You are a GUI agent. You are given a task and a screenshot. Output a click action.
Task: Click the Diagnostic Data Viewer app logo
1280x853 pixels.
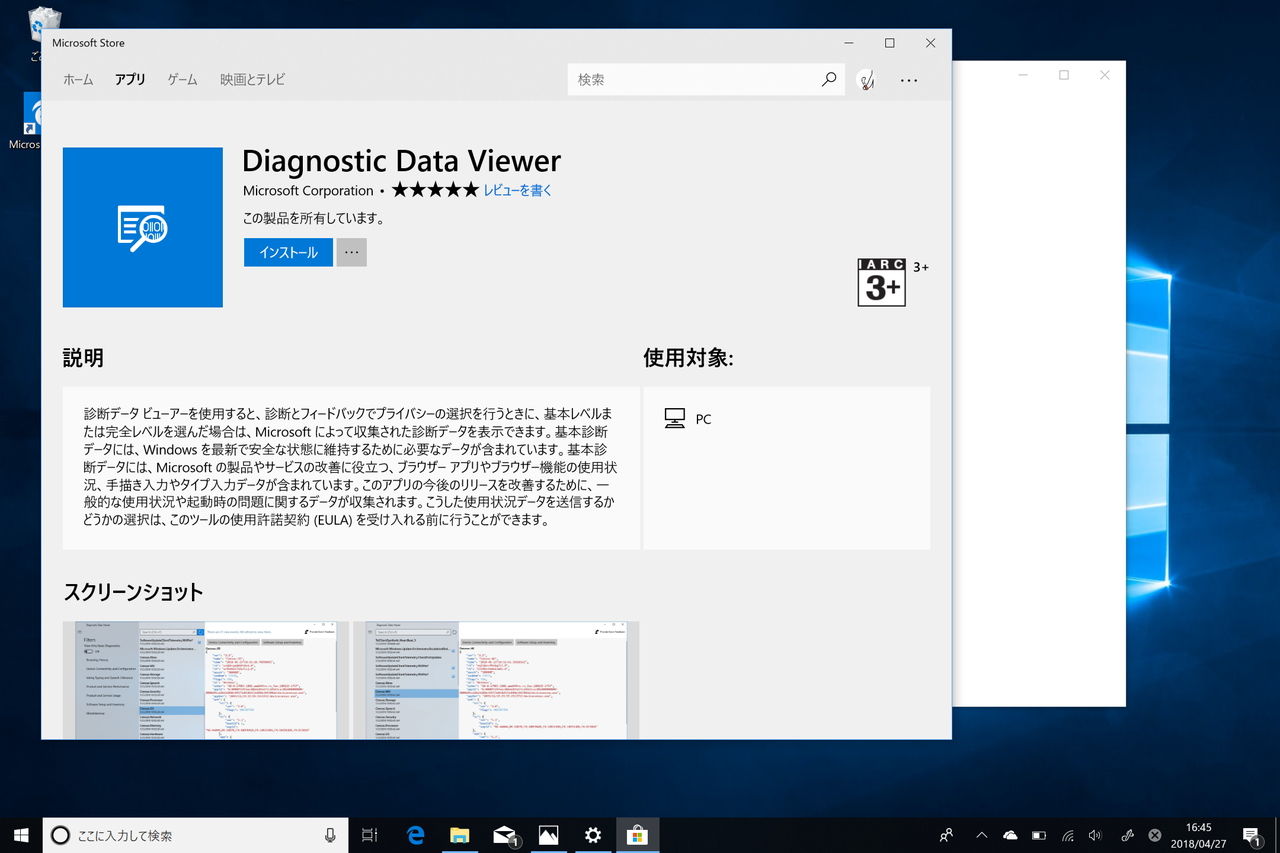pos(143,227)
